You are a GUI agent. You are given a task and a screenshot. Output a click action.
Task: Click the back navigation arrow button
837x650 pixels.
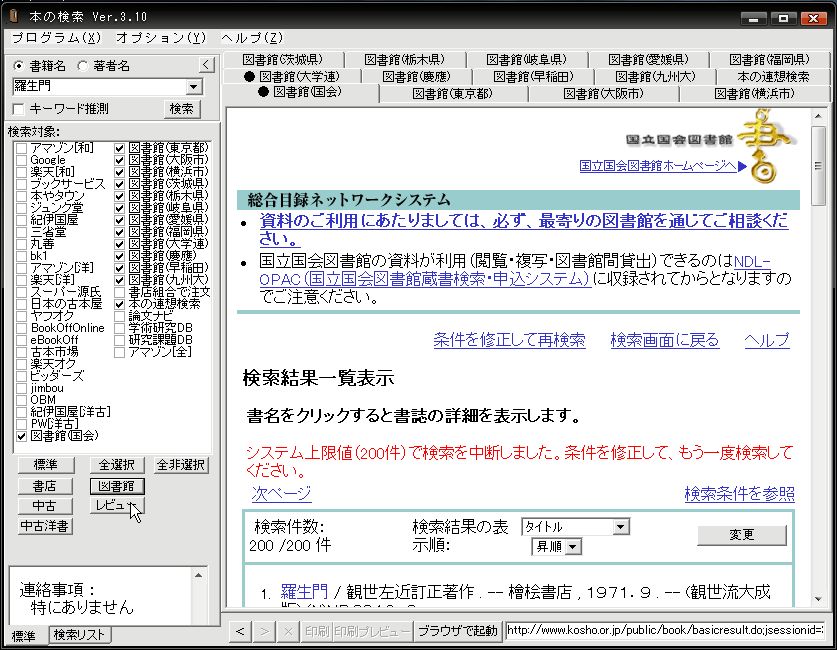click(x=240, y=631)
